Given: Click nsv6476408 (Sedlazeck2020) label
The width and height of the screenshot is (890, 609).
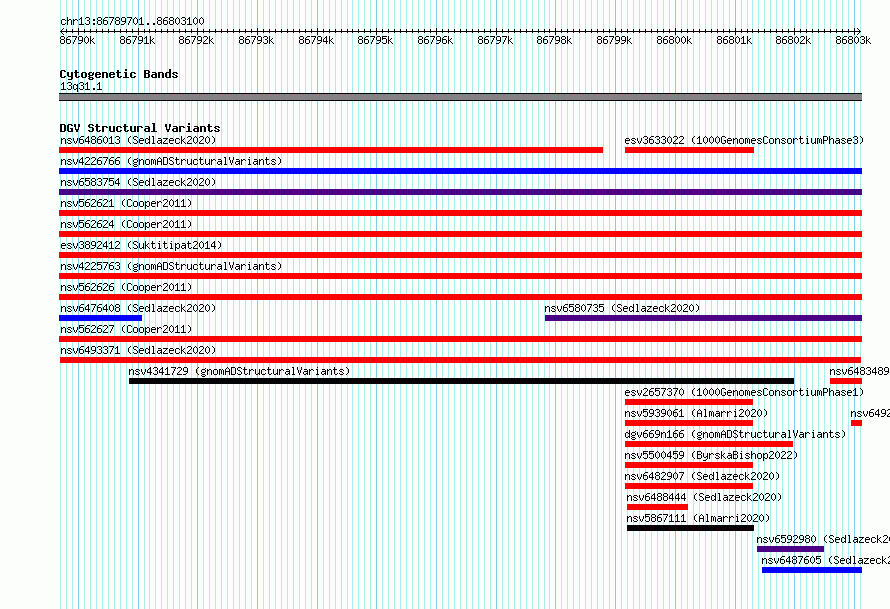Looking at the screenshot, I should pos(138,308).
